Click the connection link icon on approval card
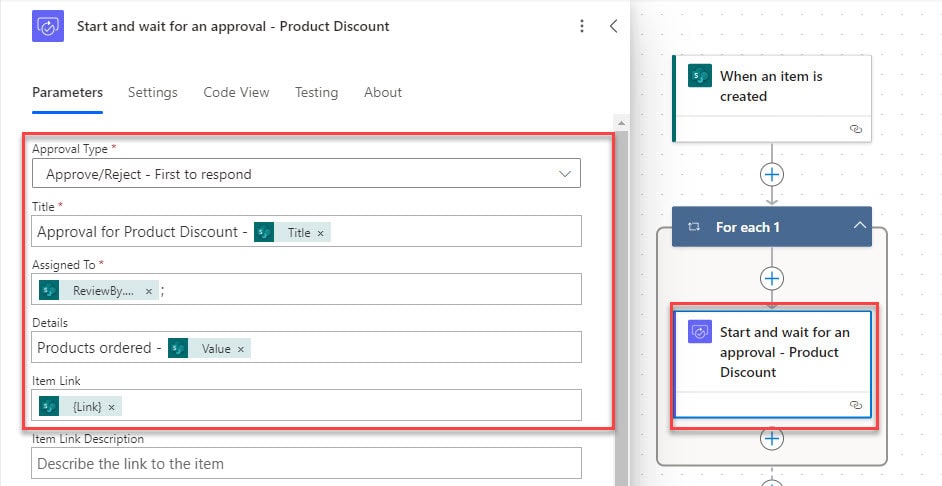942x486 pixels. [856, 405]
